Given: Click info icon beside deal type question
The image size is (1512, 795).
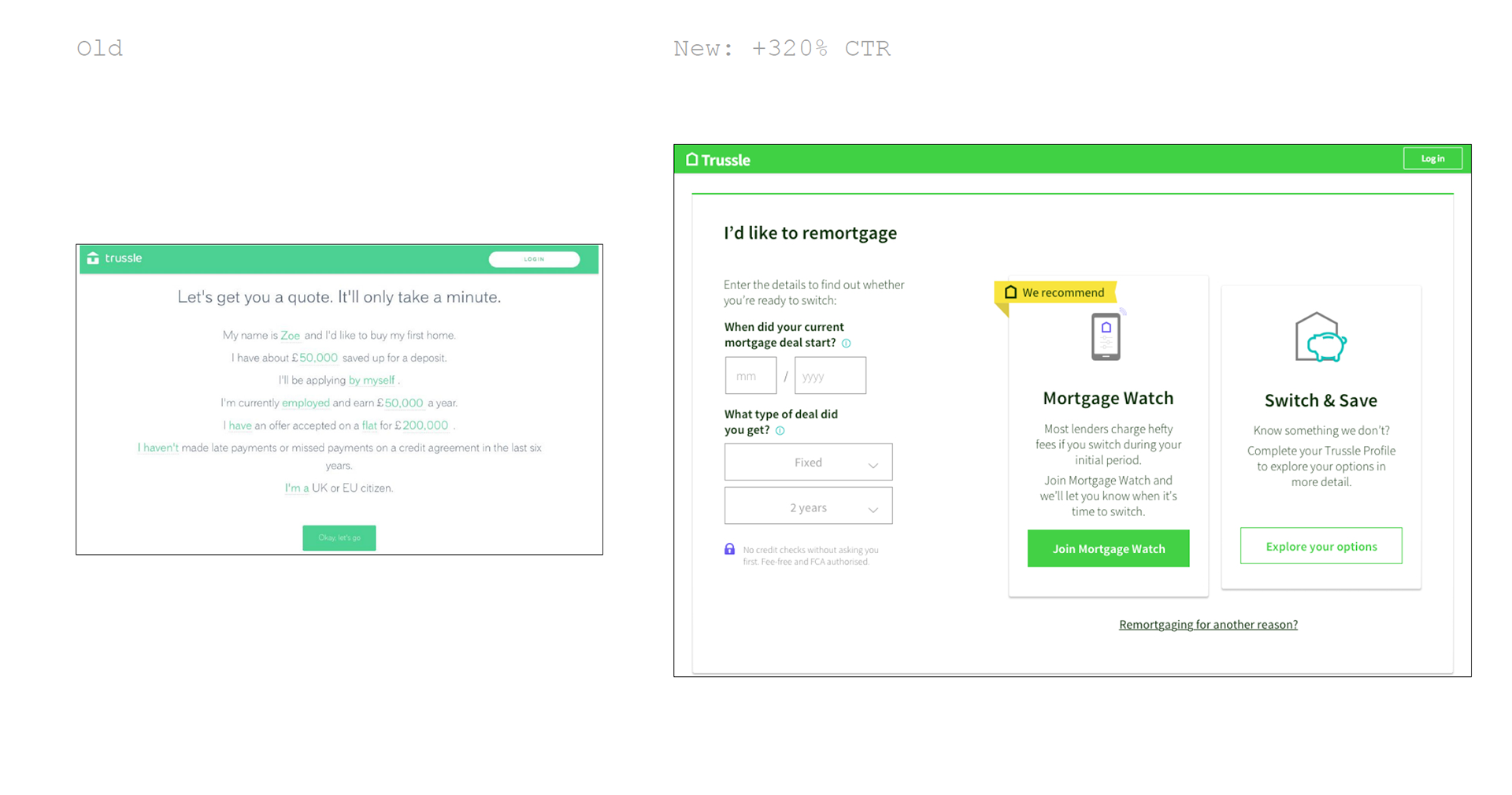Looking at the screenshot, I should [x=780, y=431].
